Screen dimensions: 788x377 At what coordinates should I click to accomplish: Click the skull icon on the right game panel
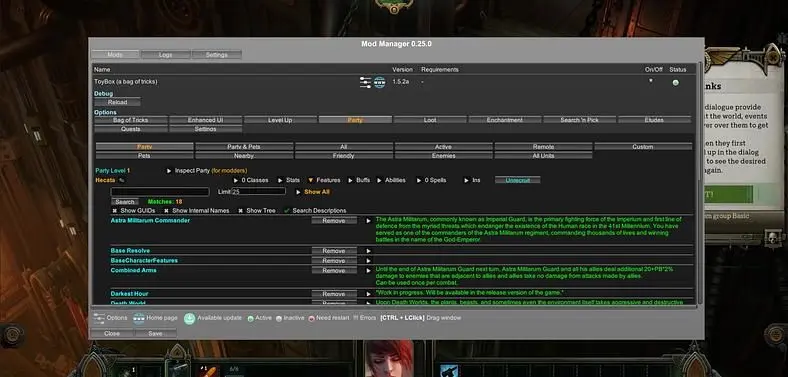(x=773, y=237)
